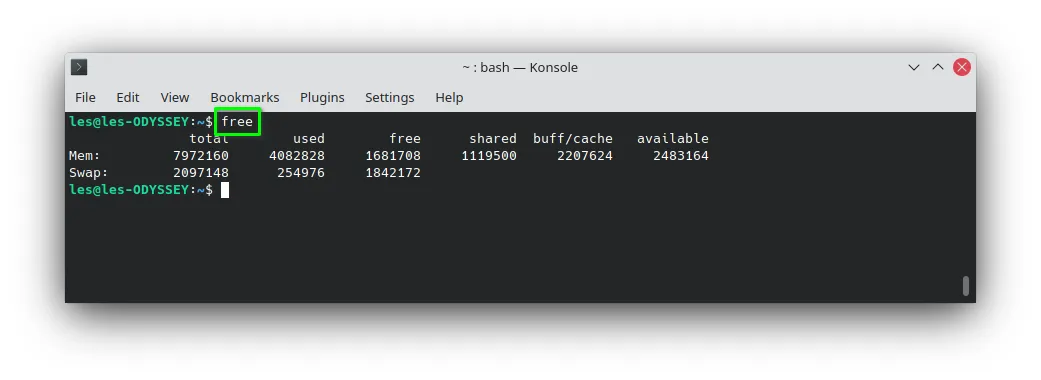Viewport: 1041px width, 380px height.
Task: Open the Settings menu
Action: coord(390,97)
